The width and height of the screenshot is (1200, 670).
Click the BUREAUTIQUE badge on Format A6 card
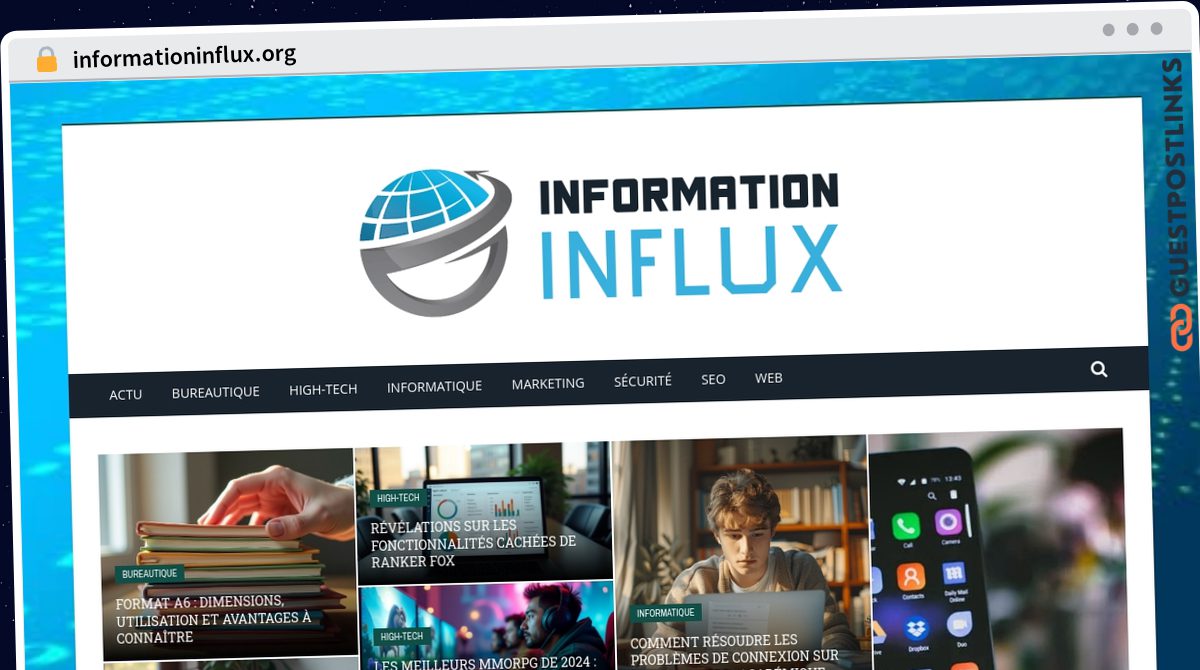[150, 574]
